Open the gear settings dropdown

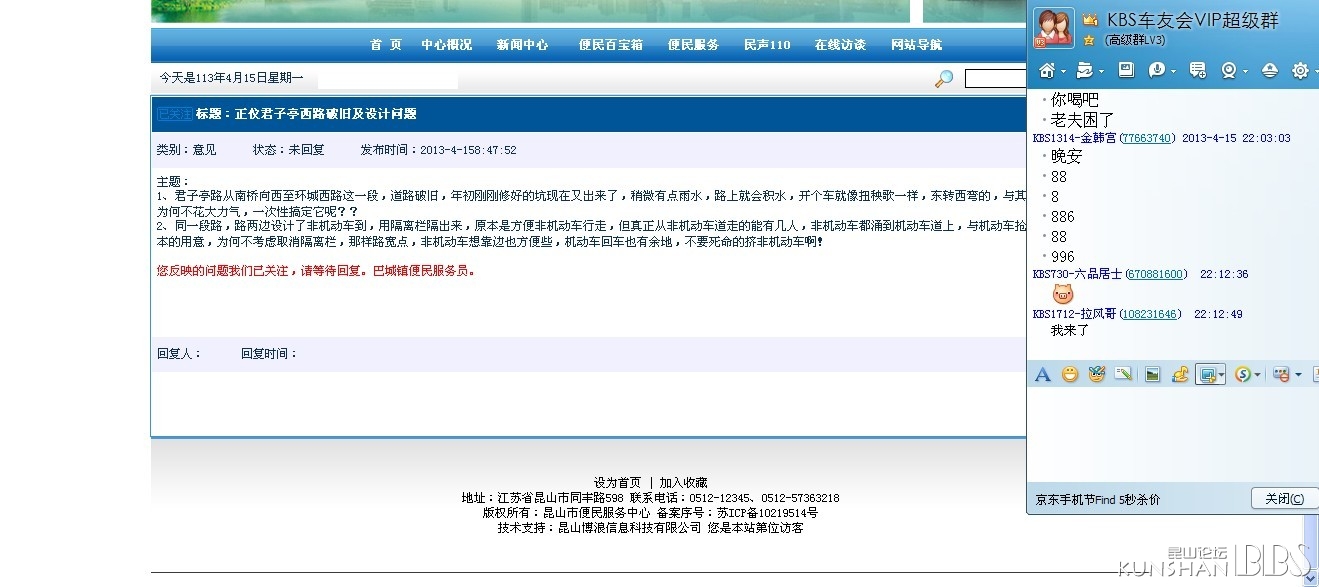pyautogui.click(x=1302, y=70)
